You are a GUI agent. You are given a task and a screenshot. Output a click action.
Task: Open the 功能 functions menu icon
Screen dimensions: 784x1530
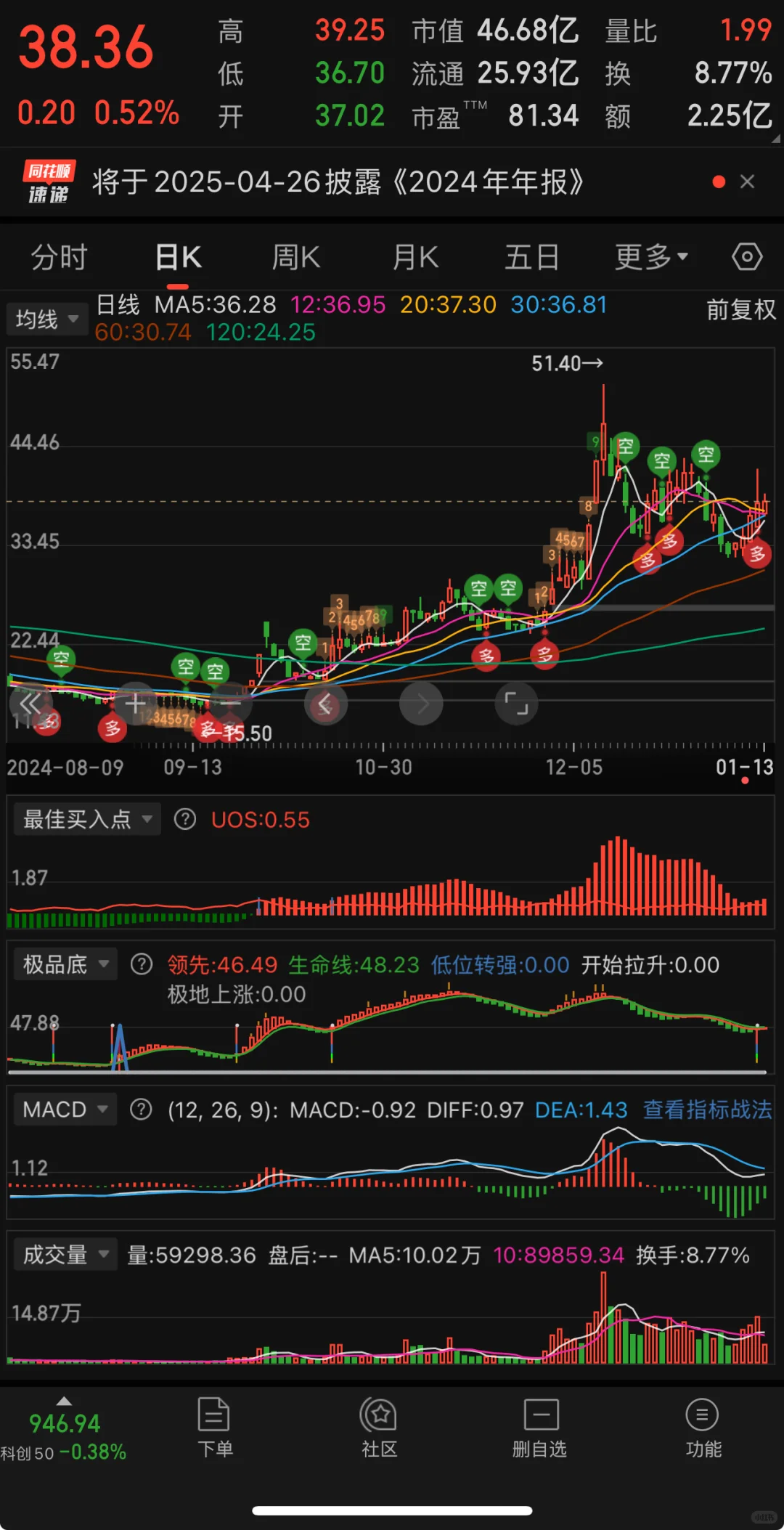(703, 1428)
